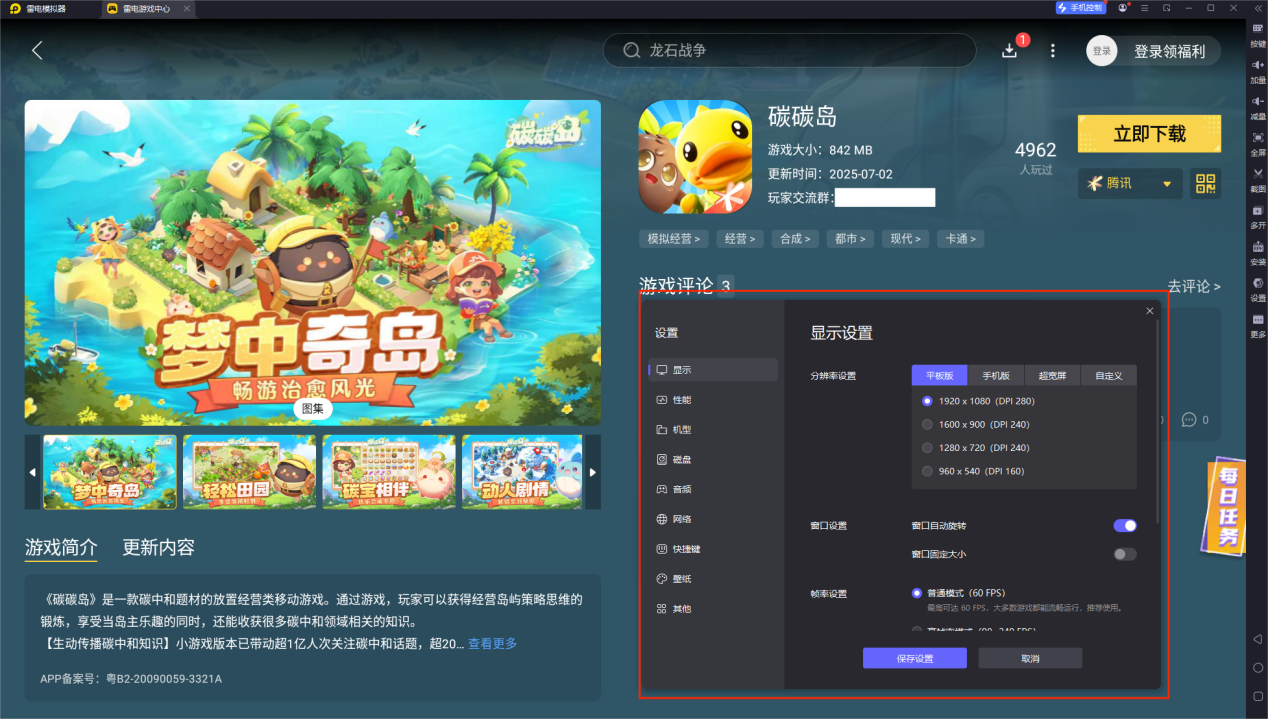Screen dimensions: 1268x719
Task: Open the three-dot more options menu
Action: 1052,50
